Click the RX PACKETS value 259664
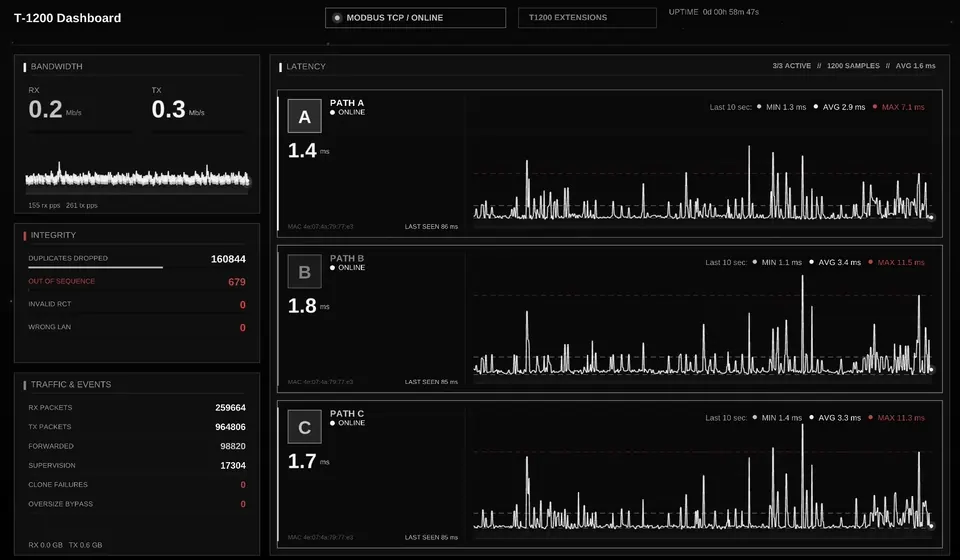This screenshot has height=560, width=960. [x=230, y=408]
